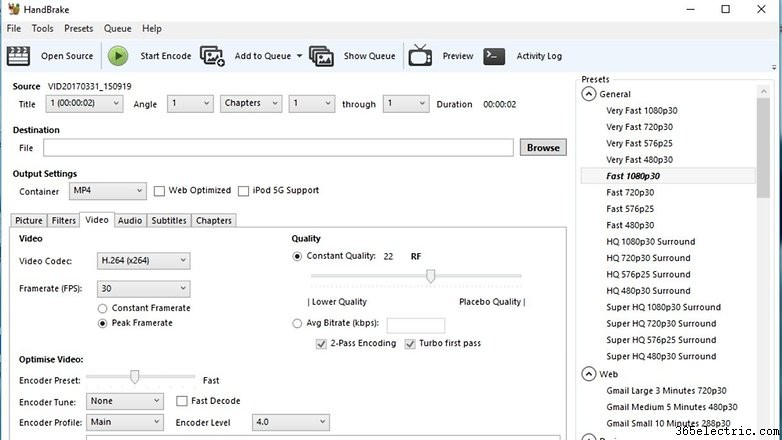The width and height of the screenshot is (782, 440).
Task: Enable the iPod 5G Support checkbox
Action: (x=243, y=191)
